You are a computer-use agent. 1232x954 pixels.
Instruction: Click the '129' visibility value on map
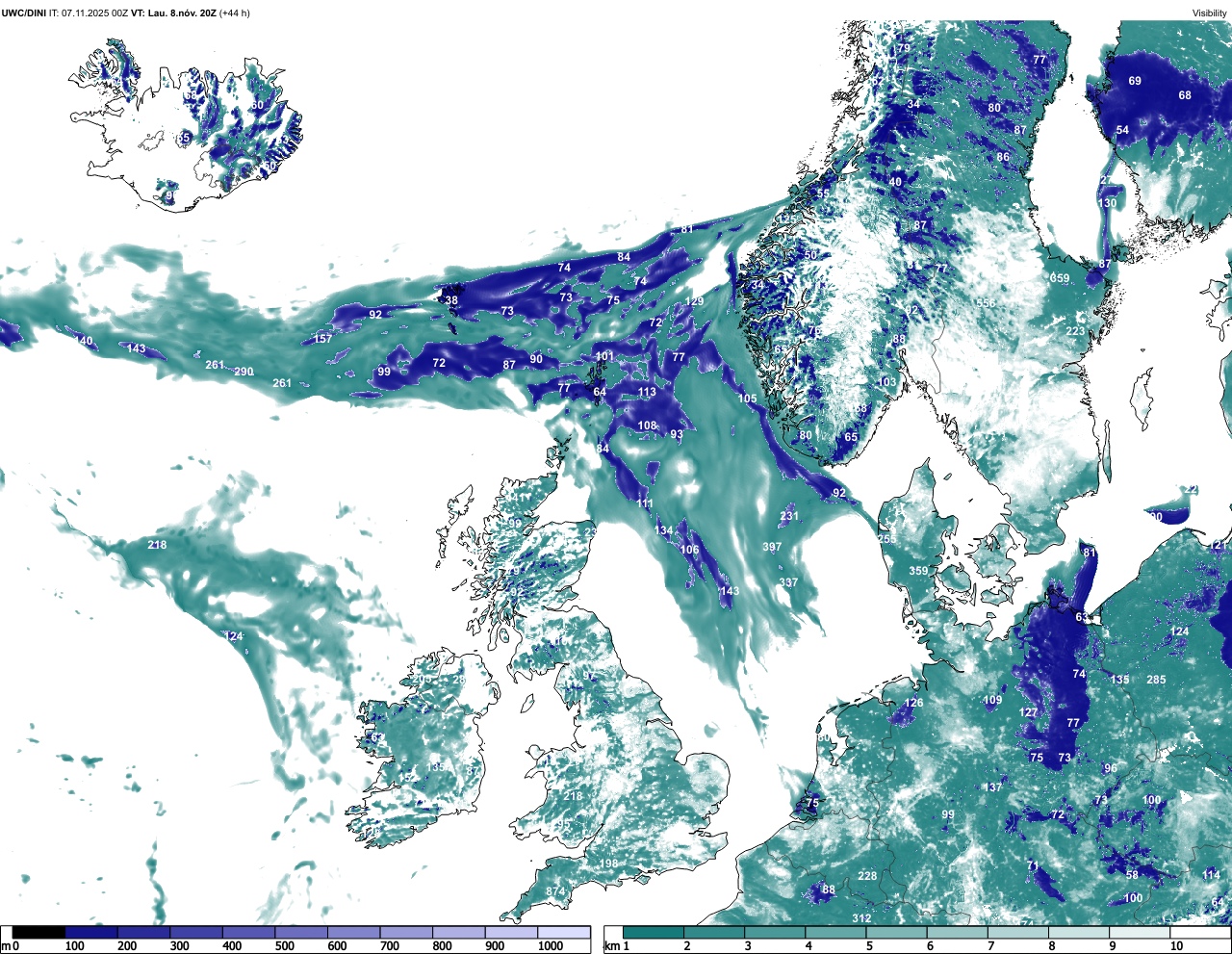(x=694, y=301)
